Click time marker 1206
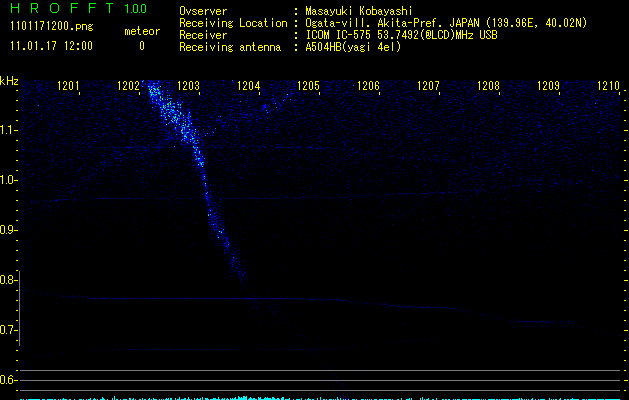 (368, 86)
